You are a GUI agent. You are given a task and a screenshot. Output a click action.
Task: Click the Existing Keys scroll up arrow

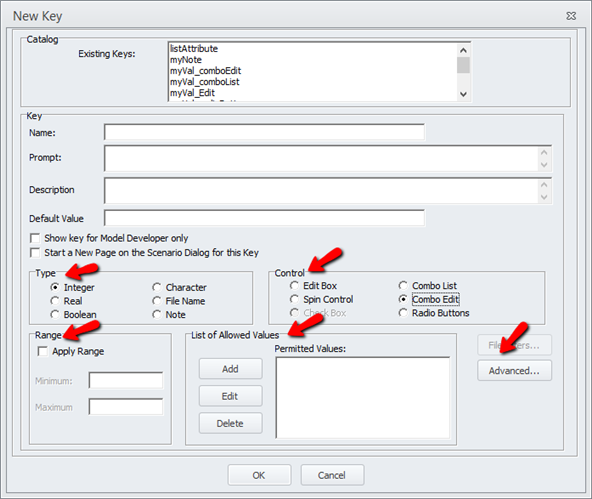(x=463, y=50)
